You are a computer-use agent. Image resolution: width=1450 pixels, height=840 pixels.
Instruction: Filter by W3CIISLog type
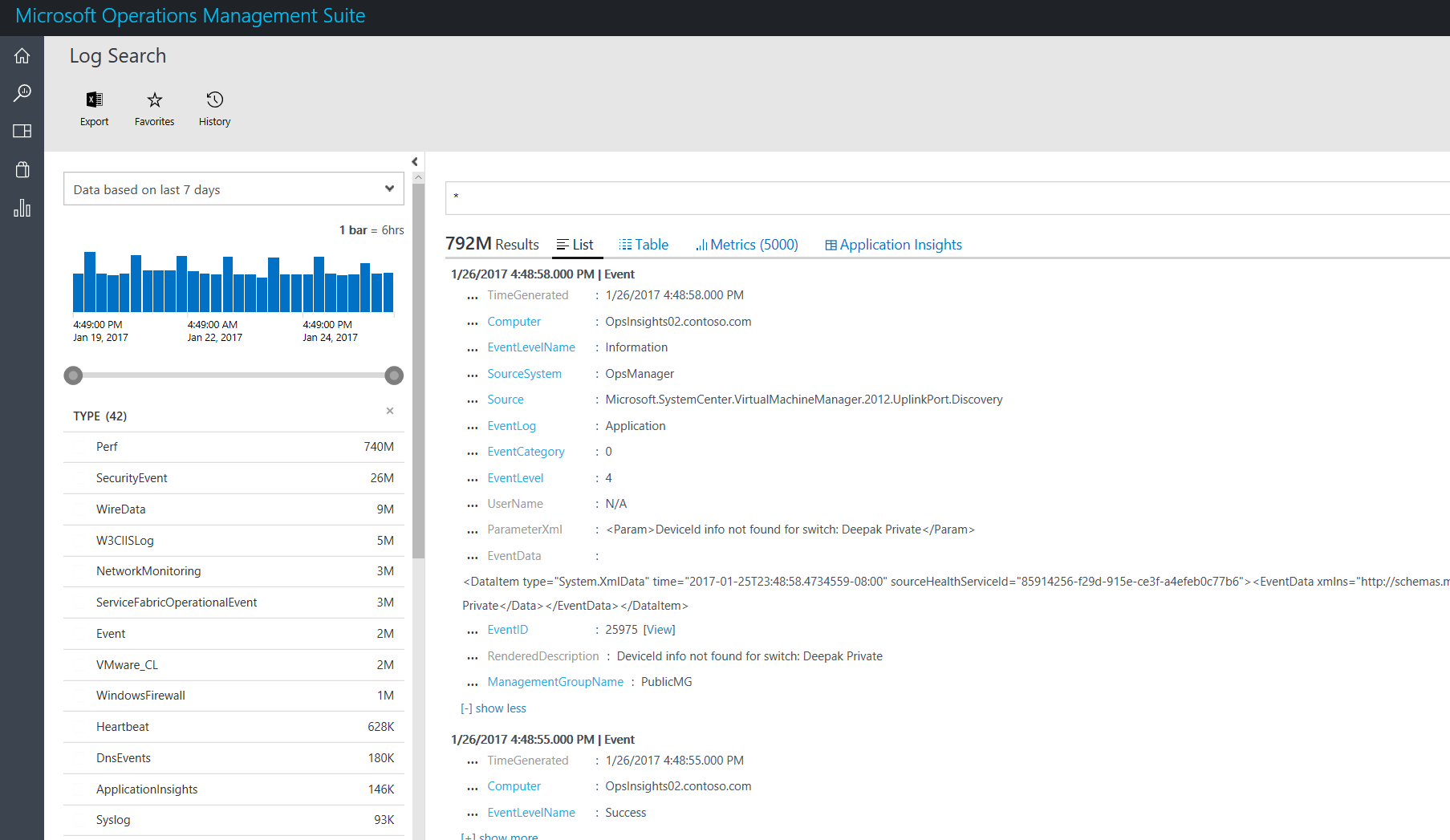coord(234,541)
